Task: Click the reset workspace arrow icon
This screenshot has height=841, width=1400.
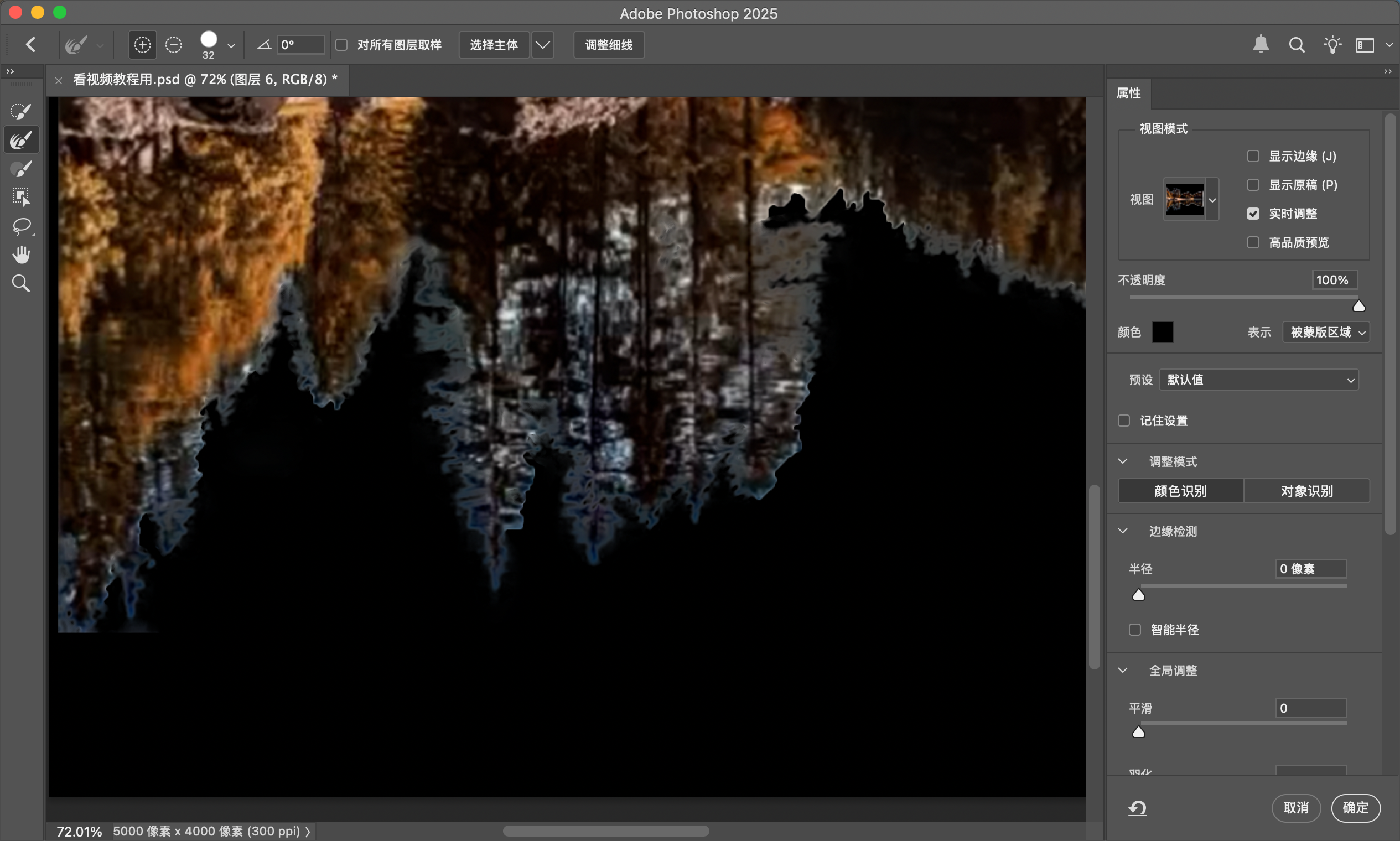Action: tap(1137, 808)
